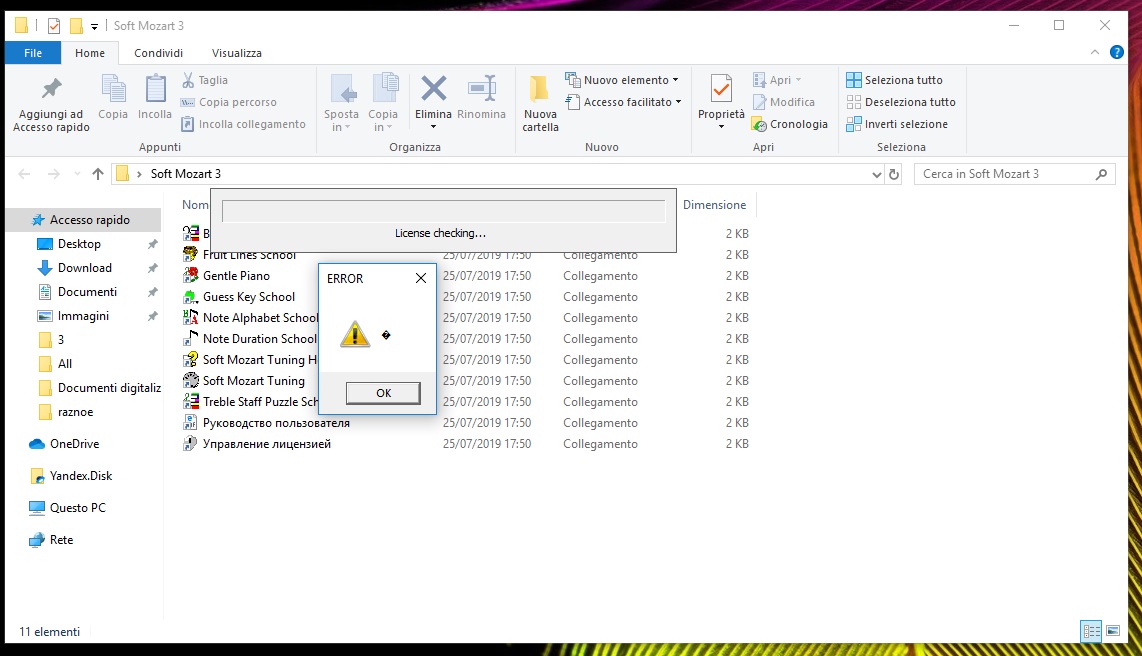
Task: Switch to the Condividi ribbon tab
Action: click(158, 53)
